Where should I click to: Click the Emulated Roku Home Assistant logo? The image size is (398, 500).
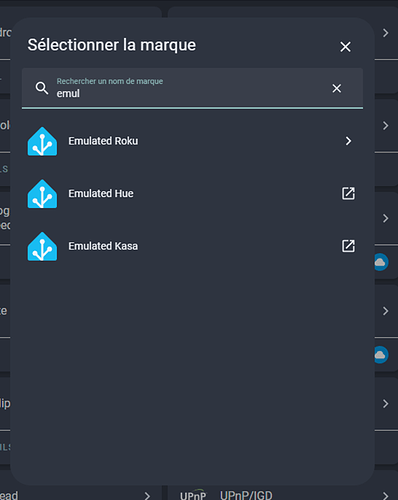pos(42,141)
